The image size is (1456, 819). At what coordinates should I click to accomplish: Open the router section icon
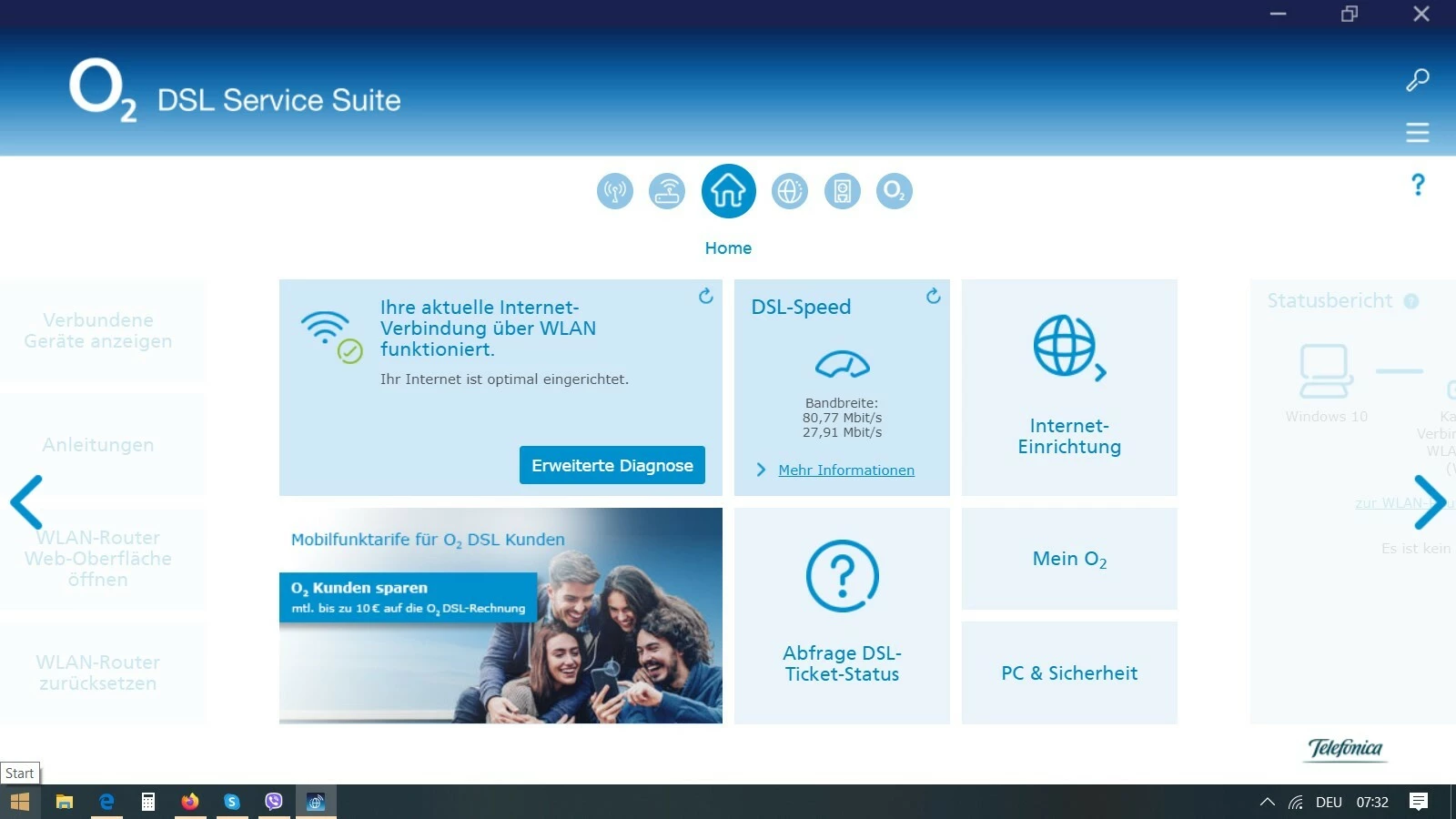(667, 191)
